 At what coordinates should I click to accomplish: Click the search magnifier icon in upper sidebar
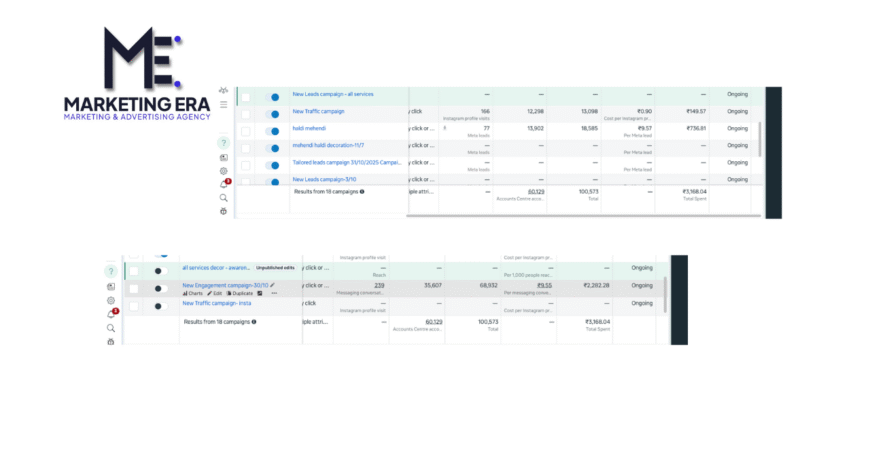click(x=223, y=198)
